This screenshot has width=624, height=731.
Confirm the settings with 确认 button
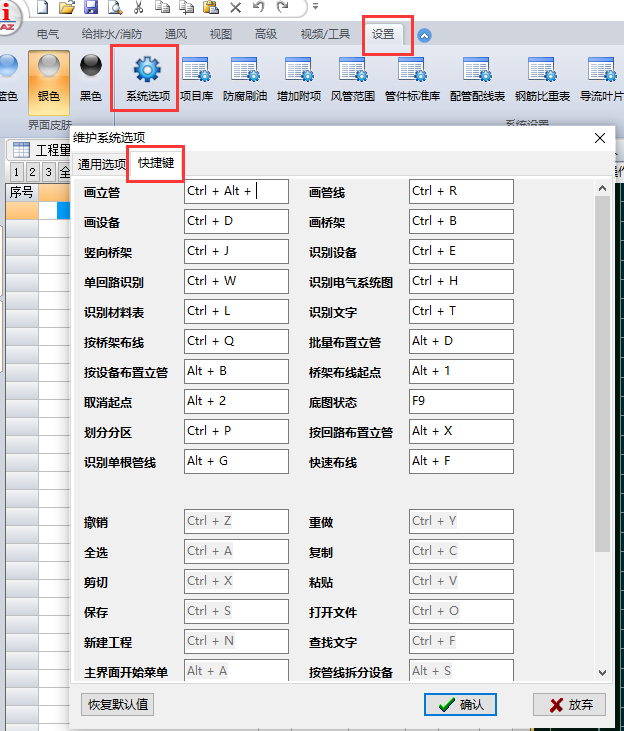tap(460, 704)
